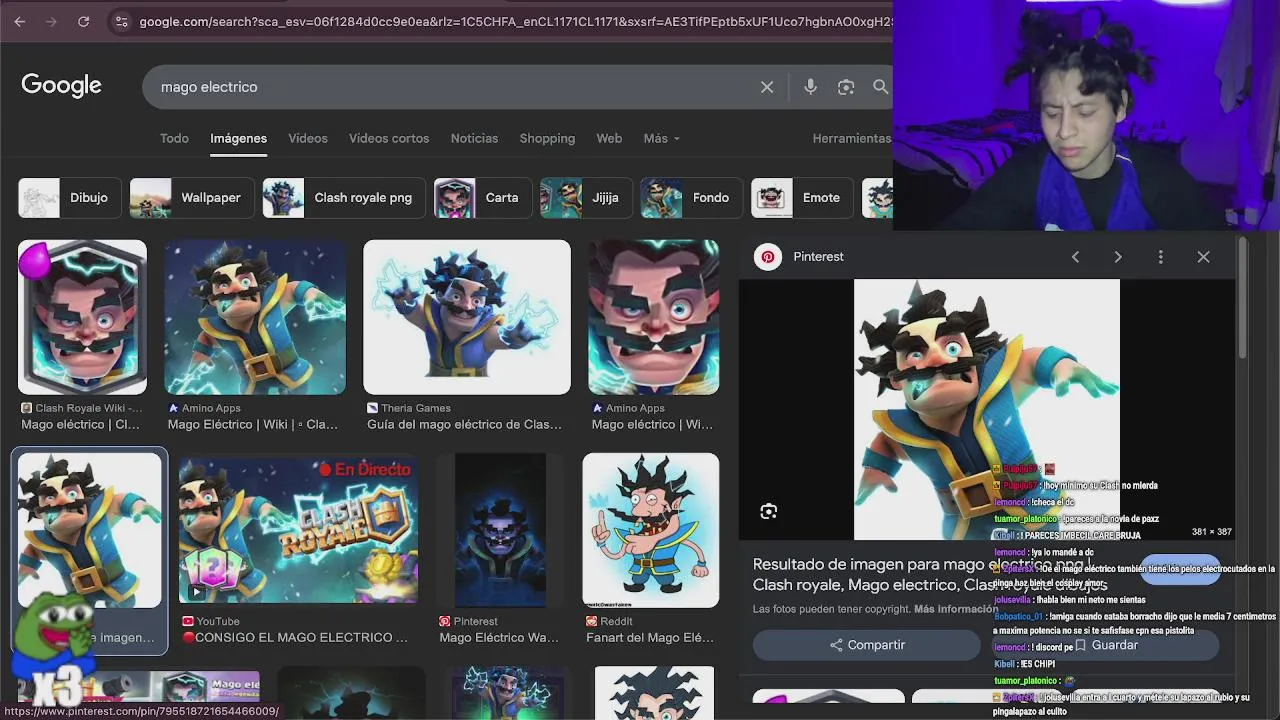Open Noticias tab

[x=474, y=138]
